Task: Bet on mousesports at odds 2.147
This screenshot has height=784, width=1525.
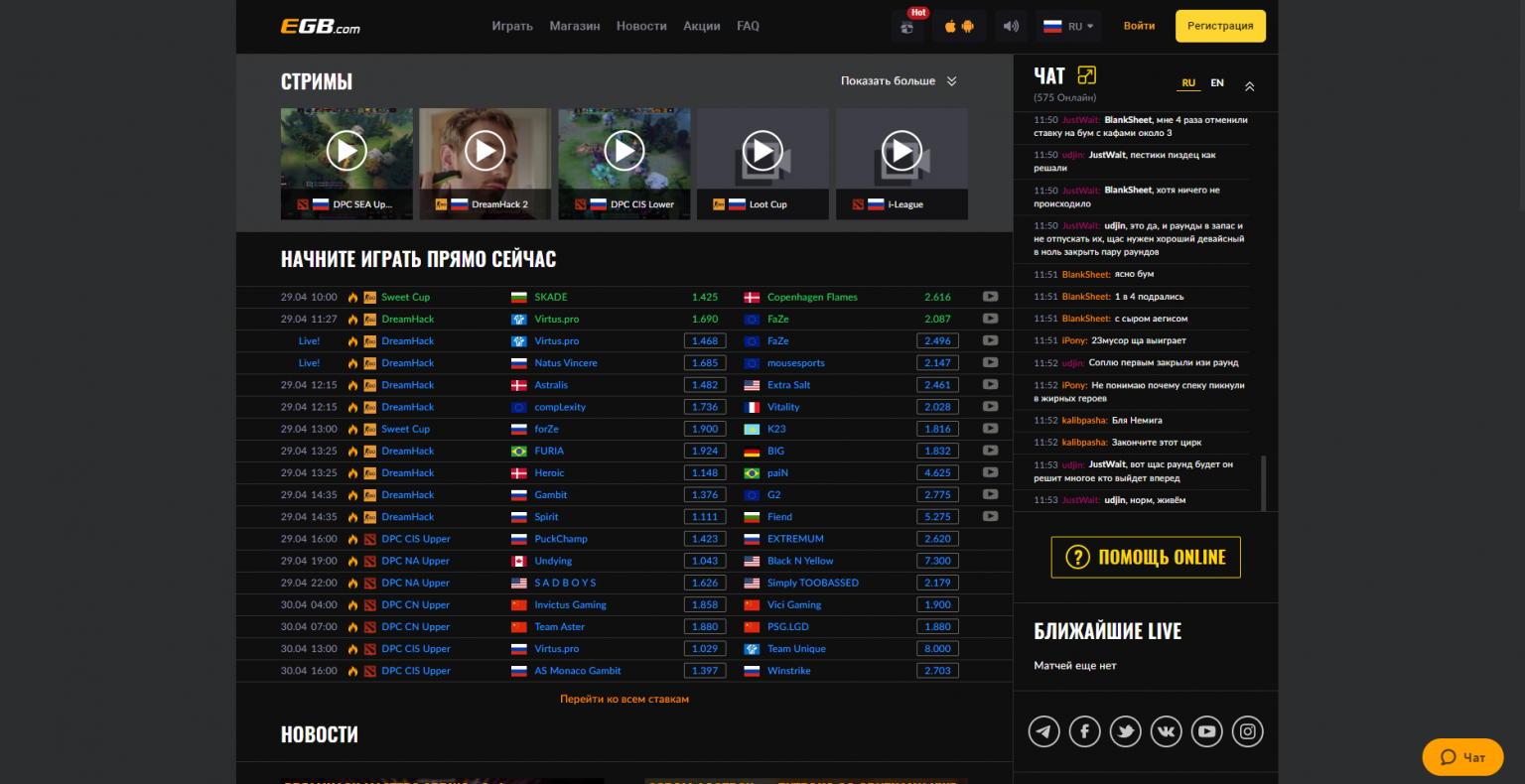Action: (937, 362)
